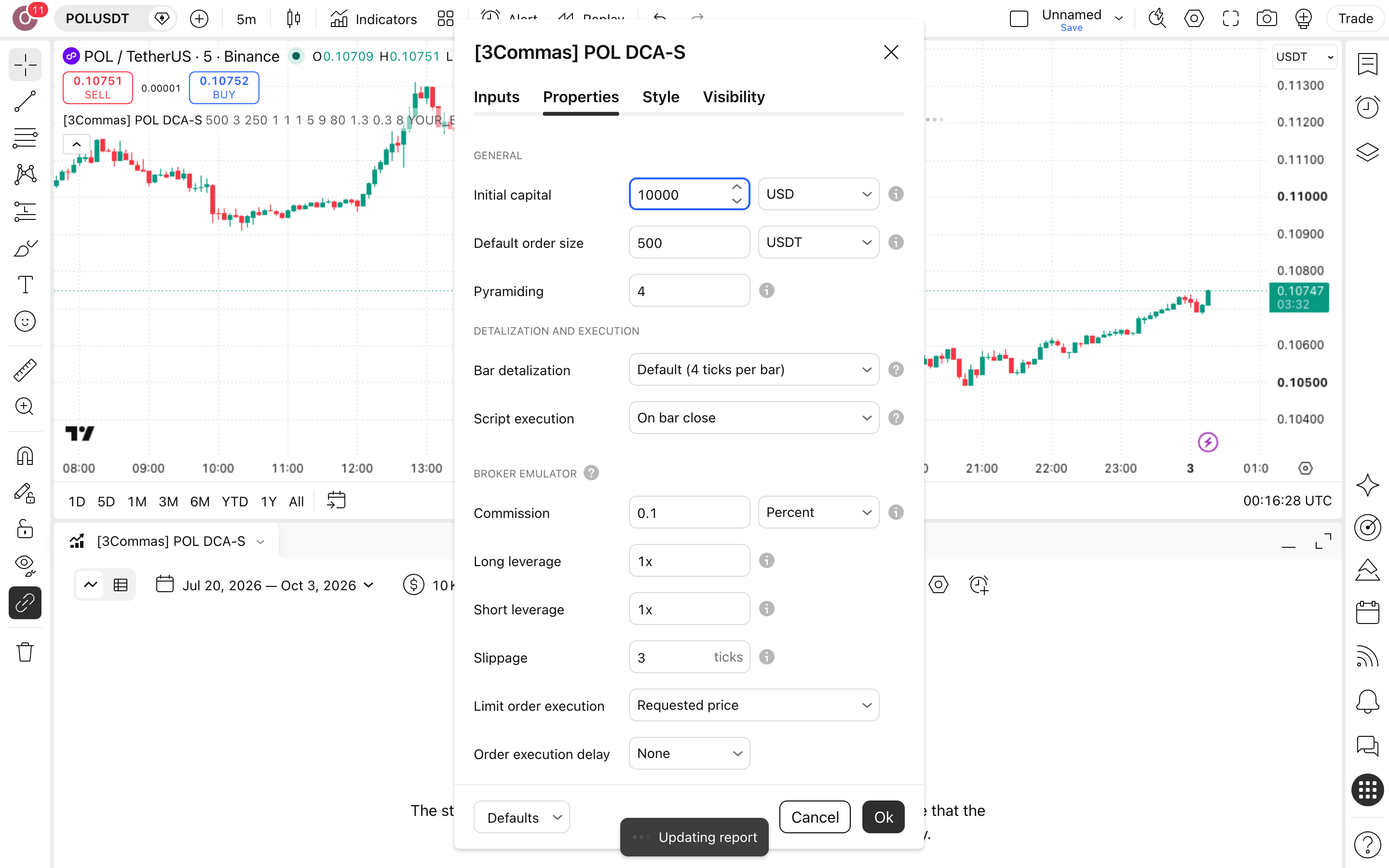
Task: Click the Slippage ticks input field
Action: tap(689, 657)
